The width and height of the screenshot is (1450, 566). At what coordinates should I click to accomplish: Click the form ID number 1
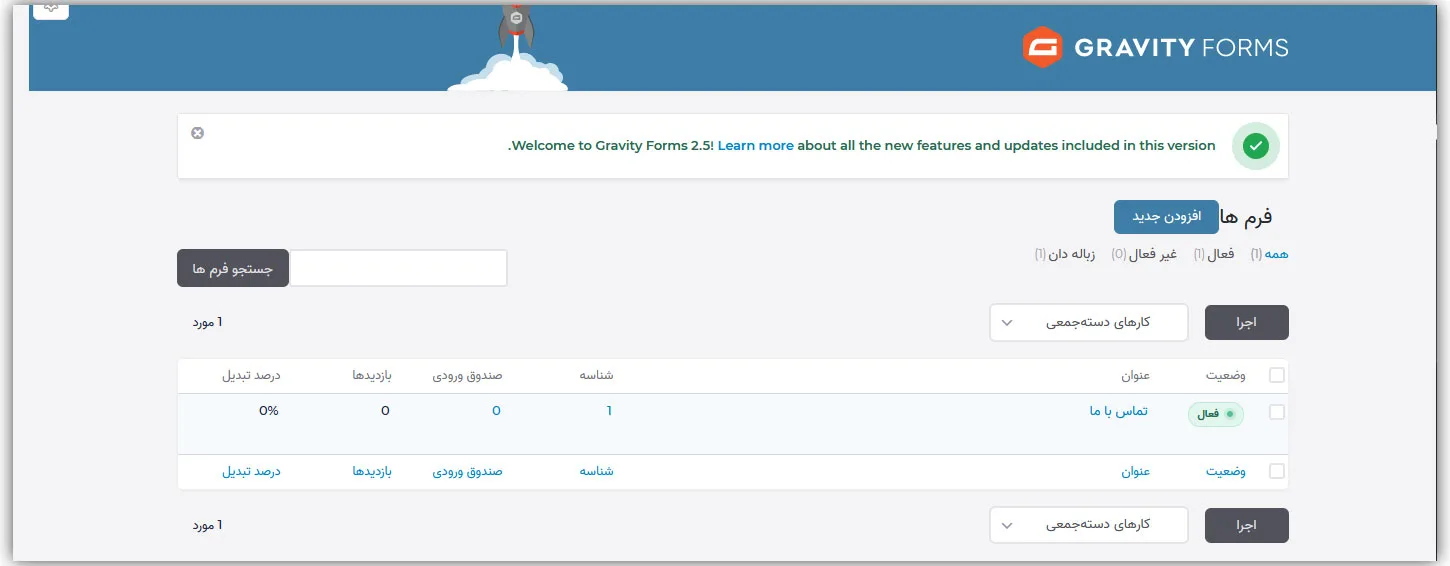point(609,411)
